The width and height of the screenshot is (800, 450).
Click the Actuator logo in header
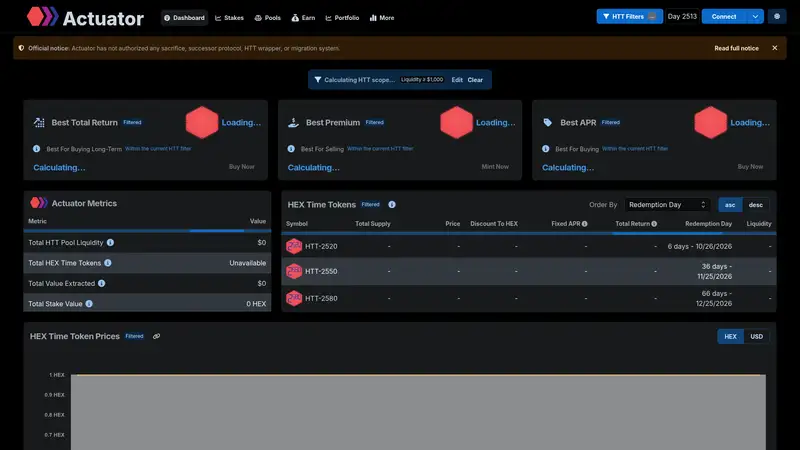[85, 18]
